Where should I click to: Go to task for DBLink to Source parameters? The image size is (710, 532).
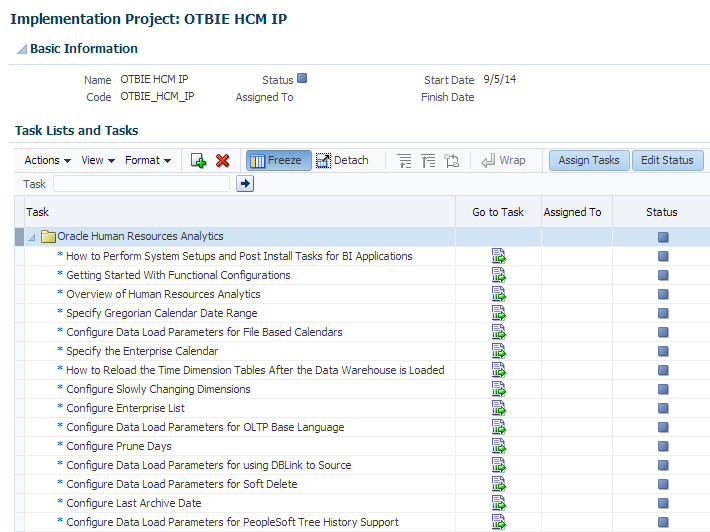click(499, 465)
